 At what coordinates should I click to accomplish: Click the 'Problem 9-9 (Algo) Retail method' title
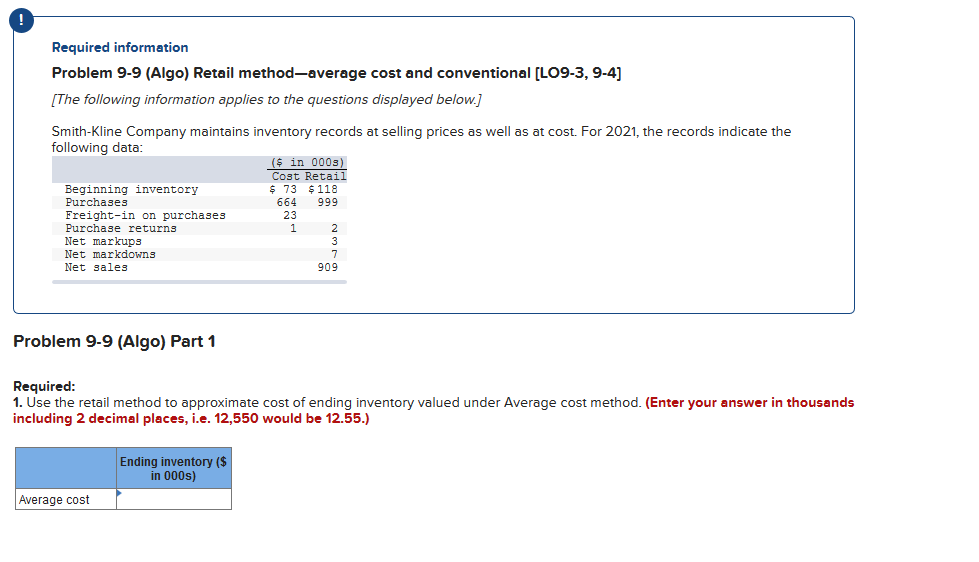click(x=336, y=73)
